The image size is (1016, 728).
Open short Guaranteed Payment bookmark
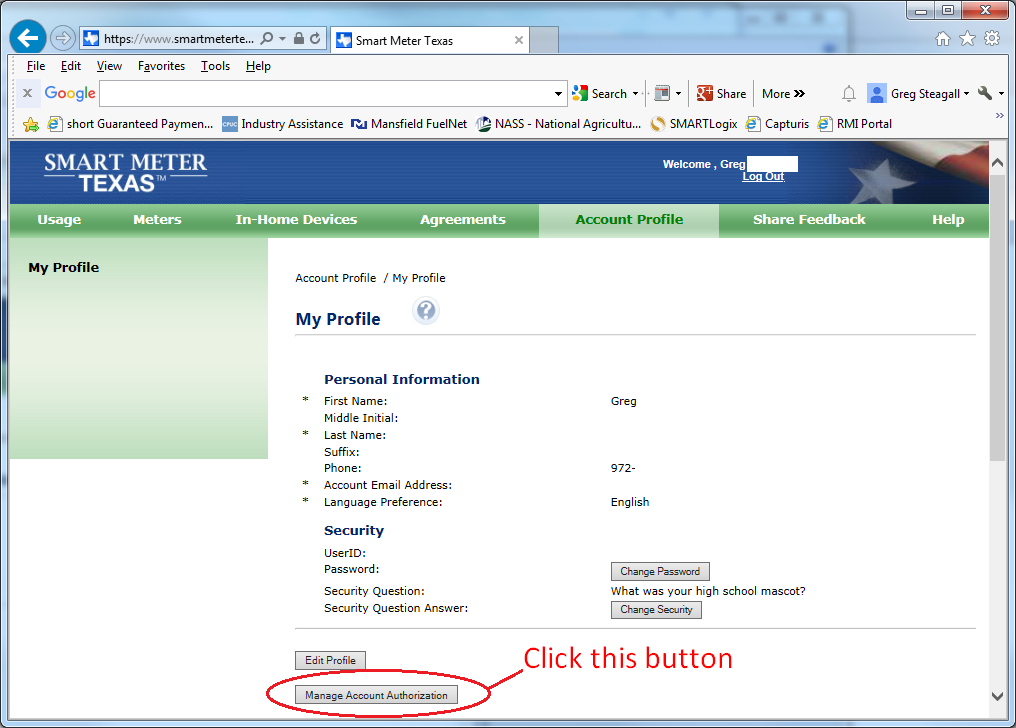[131, 124]
